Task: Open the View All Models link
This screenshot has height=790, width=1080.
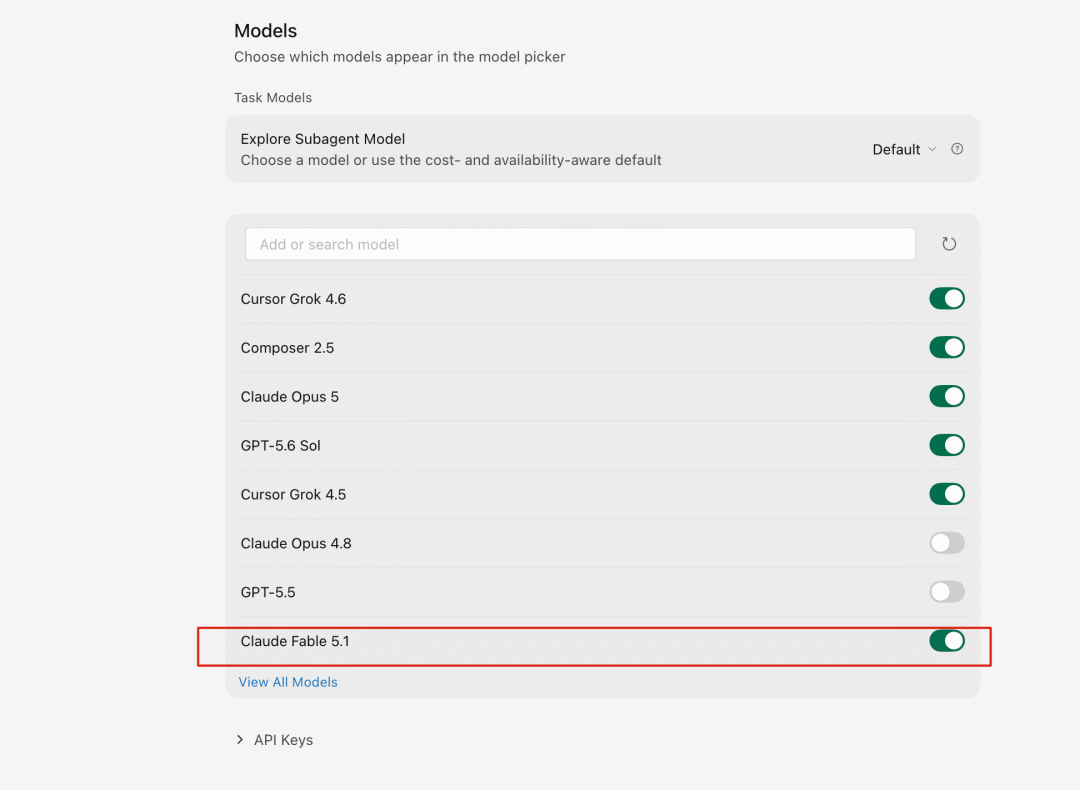Action: (x=288, y=682)
